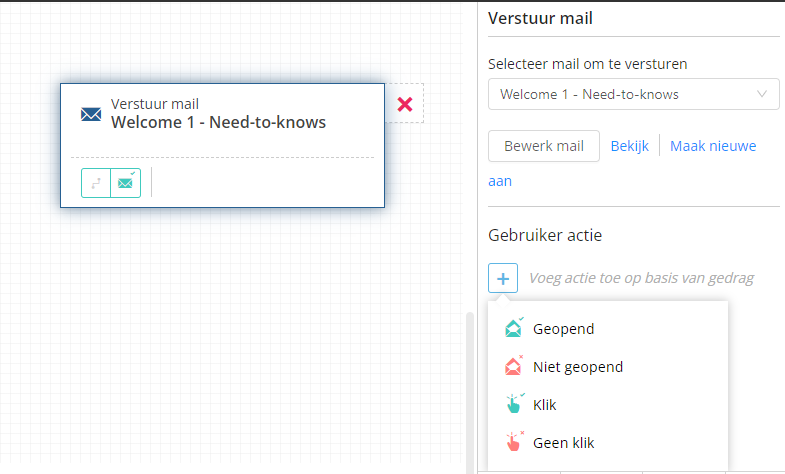
Task: Click the envelope icon on the Verstuur mail node
Action: [x=91, y=114]
